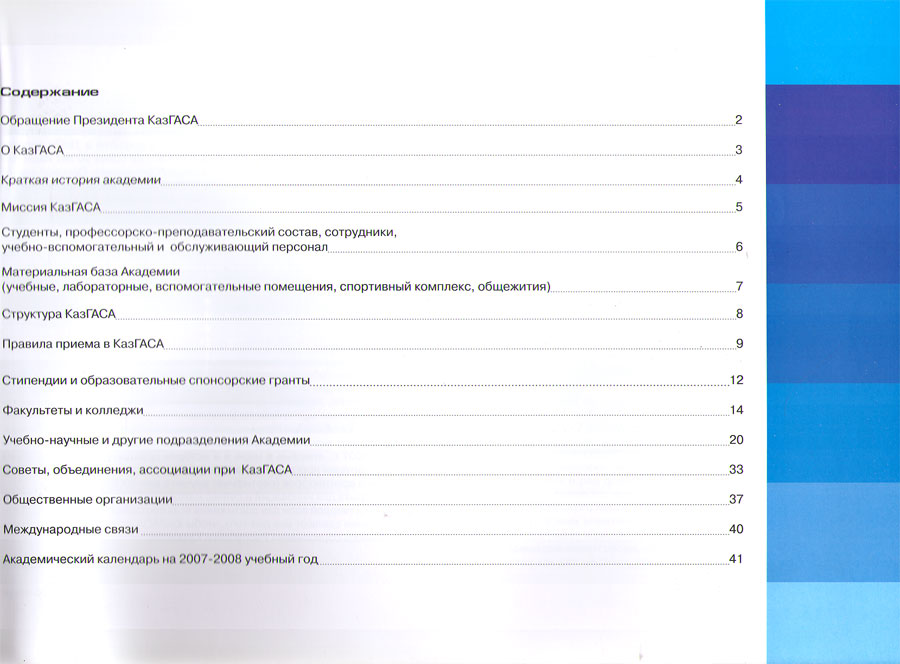Image resolution: width=900 pixels, height=664 pixels.
Task: Click page number 3
Action: click(x=739, y=150)
